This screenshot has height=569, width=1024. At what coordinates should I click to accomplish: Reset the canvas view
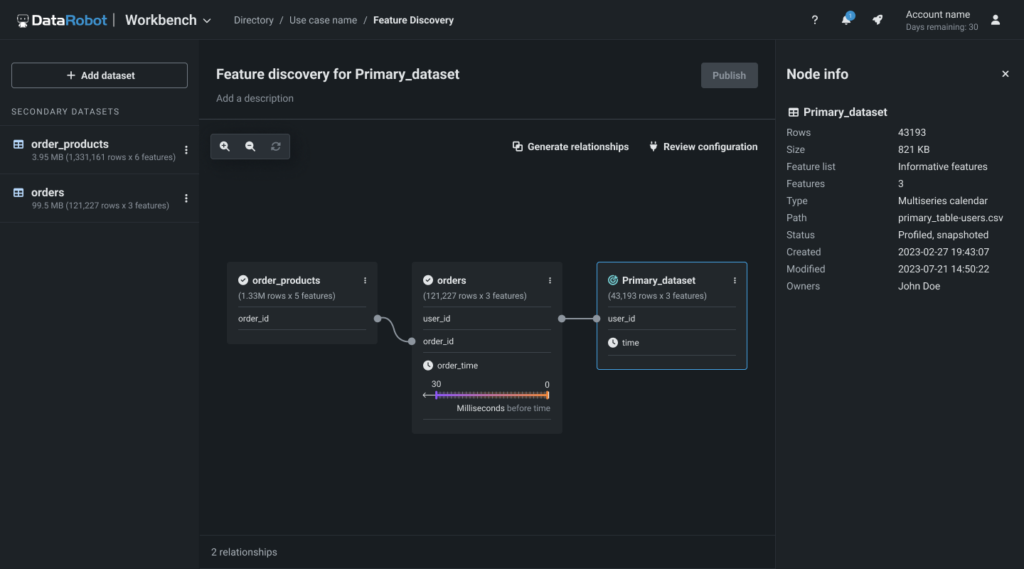[x=276, y=146]
